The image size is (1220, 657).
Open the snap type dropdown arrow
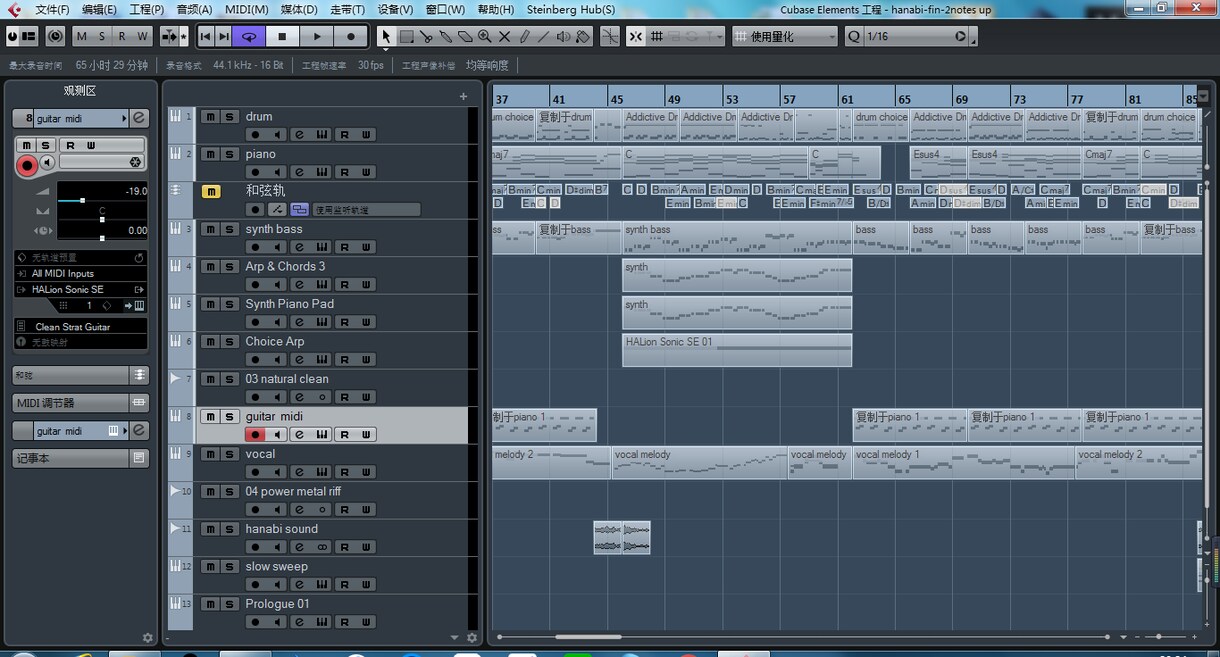coord(719,36)
